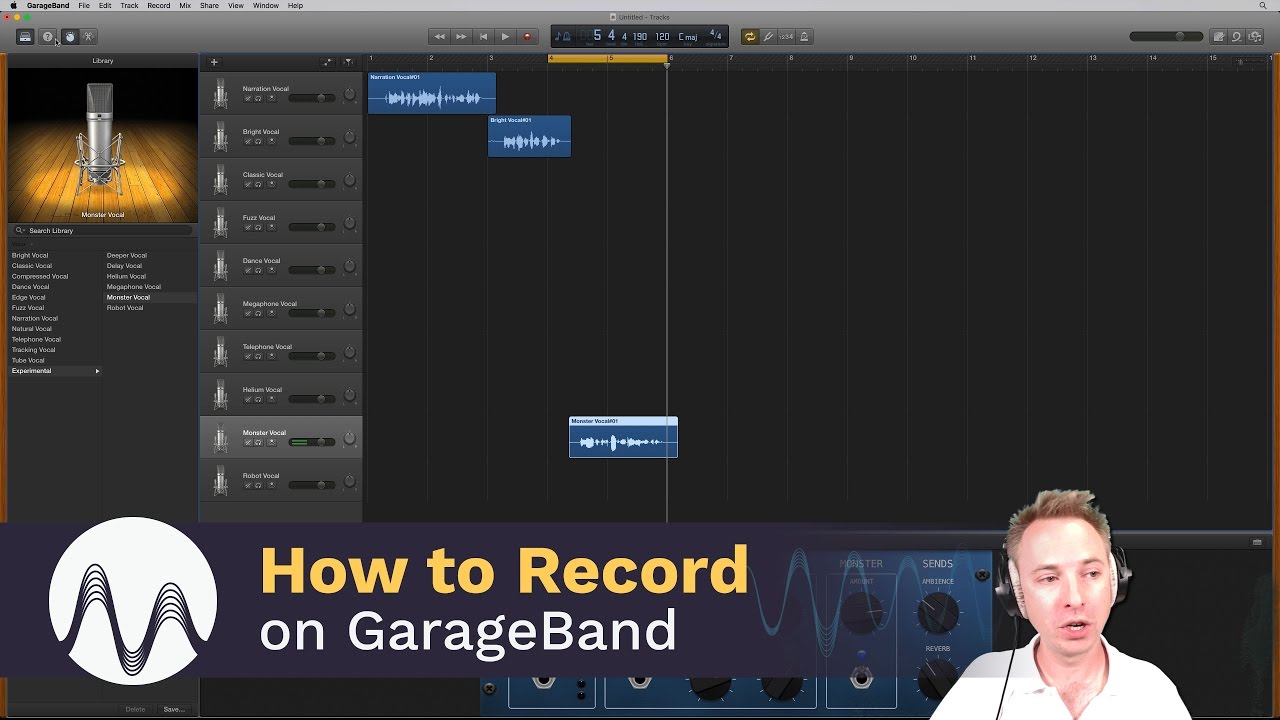Go to beginning with the transport button
Image resolution: width=1280 pixels, height=720 pixels.
pos(483,37)
